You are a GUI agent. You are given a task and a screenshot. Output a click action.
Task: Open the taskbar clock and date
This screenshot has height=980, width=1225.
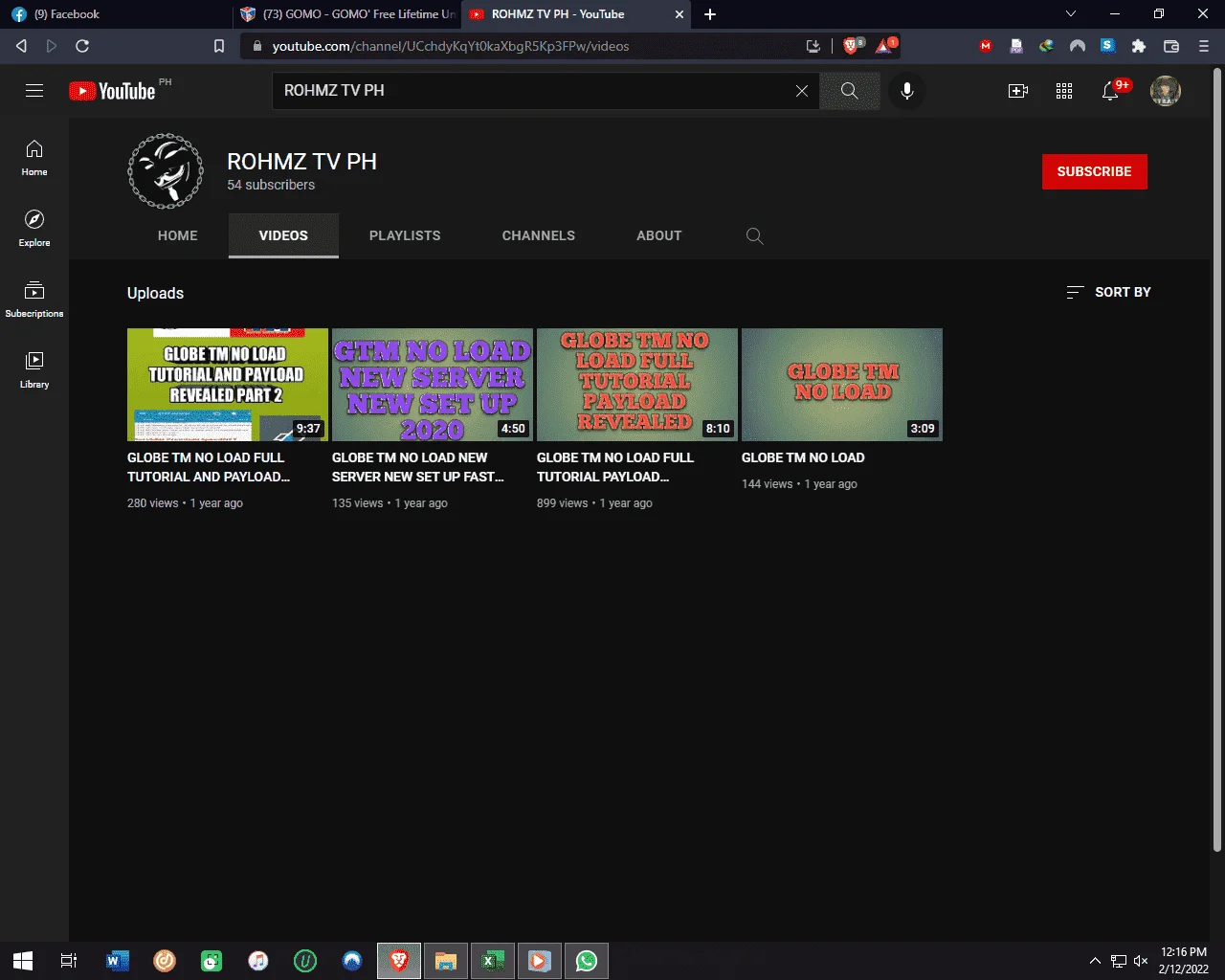tap(1184, 961)
